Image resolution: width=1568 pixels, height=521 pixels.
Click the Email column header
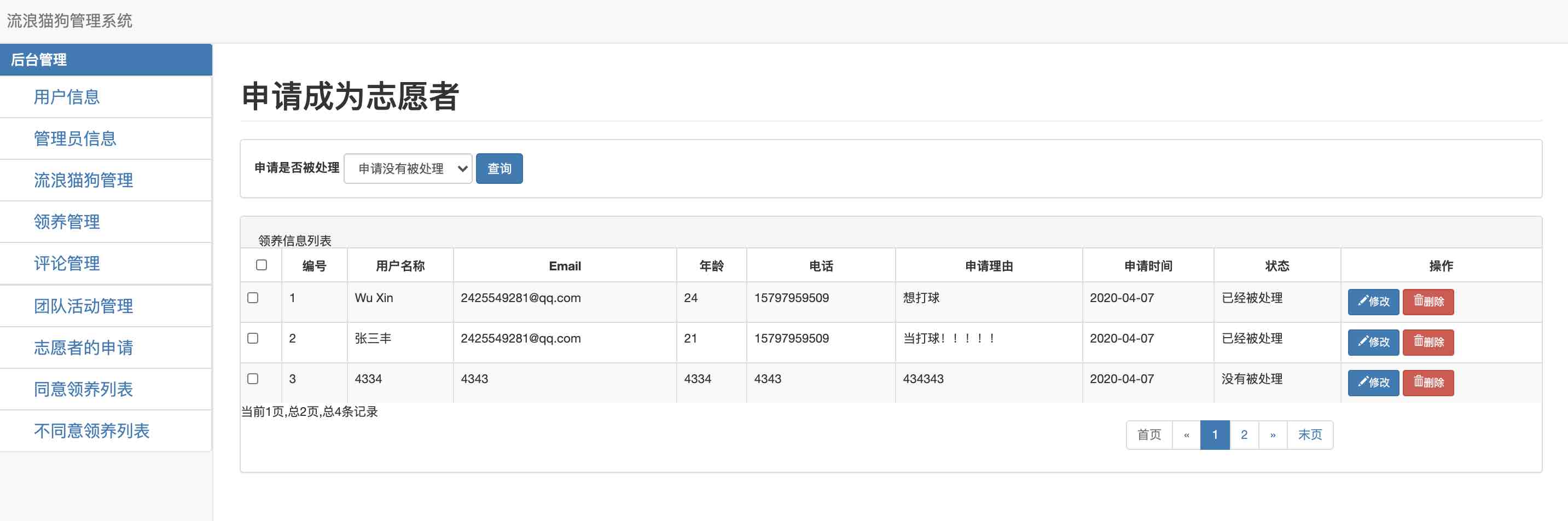tap(565, 266)
